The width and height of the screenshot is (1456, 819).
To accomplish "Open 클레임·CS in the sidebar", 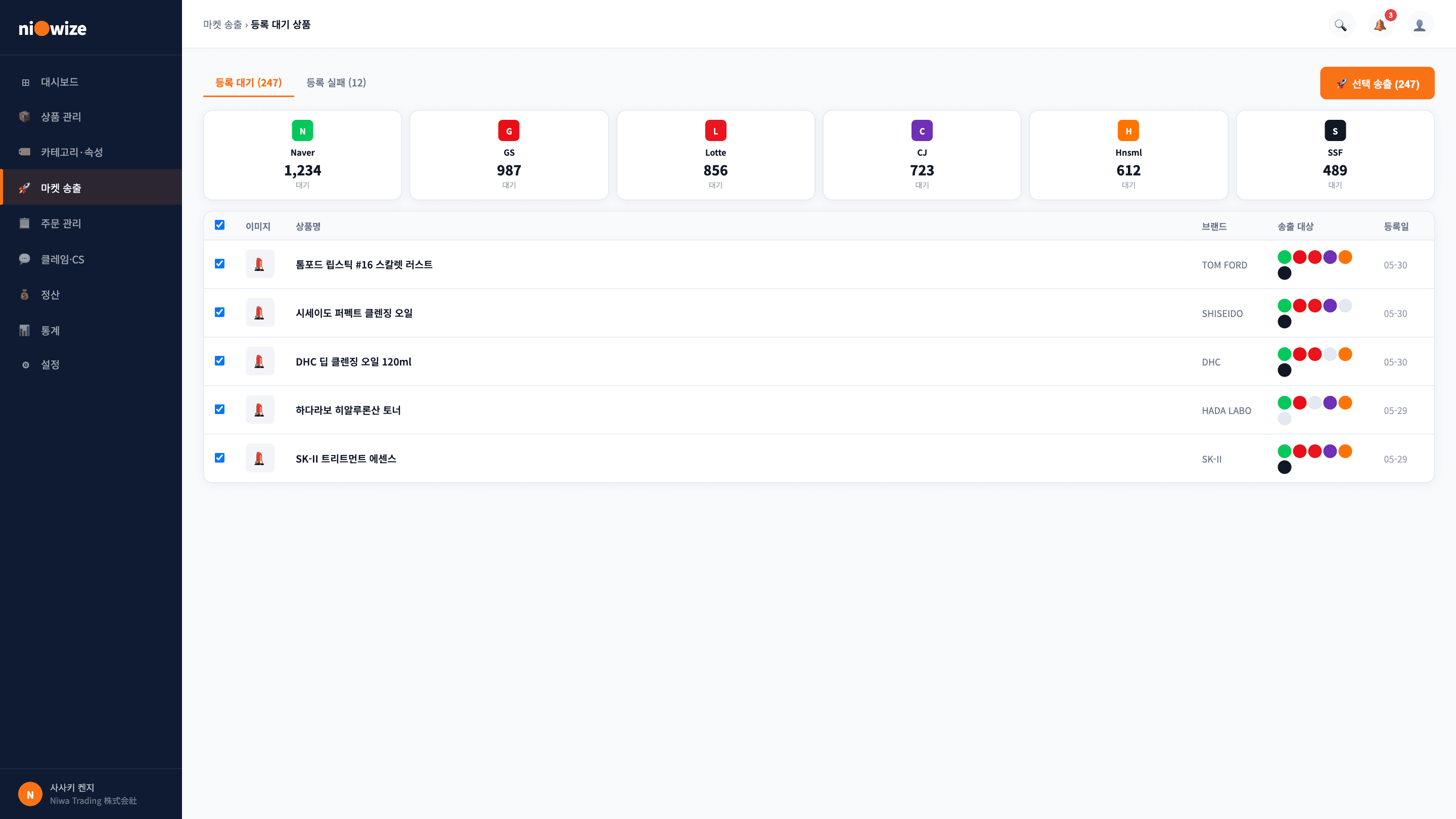I will 91,259.
